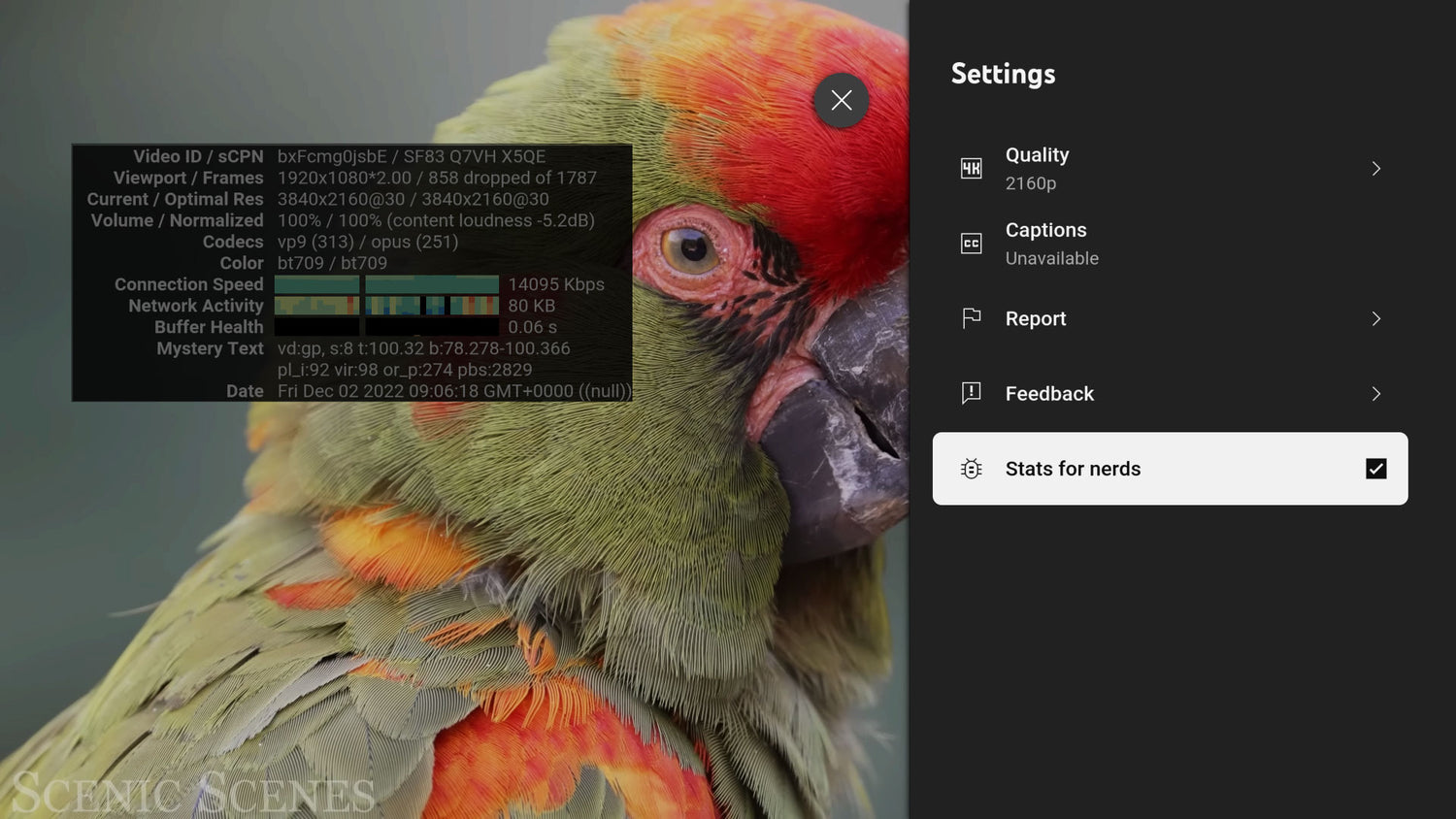The image size is (1456, 819).
Task: Click the 4K Quality icon
Action: [x=971, y=169]
